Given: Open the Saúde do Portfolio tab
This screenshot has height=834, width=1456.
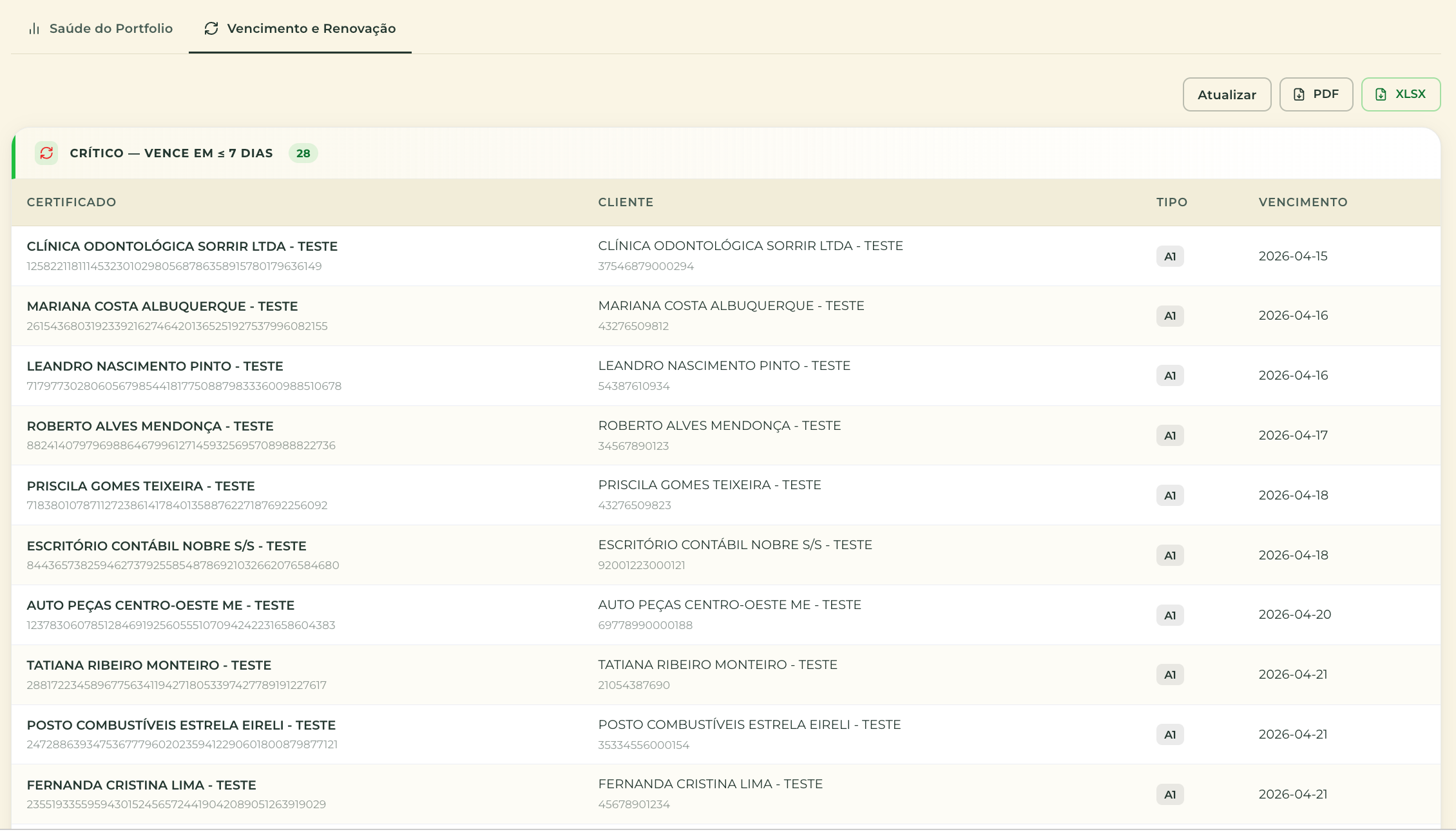Looking at the screenshot, I should [100, 28].
